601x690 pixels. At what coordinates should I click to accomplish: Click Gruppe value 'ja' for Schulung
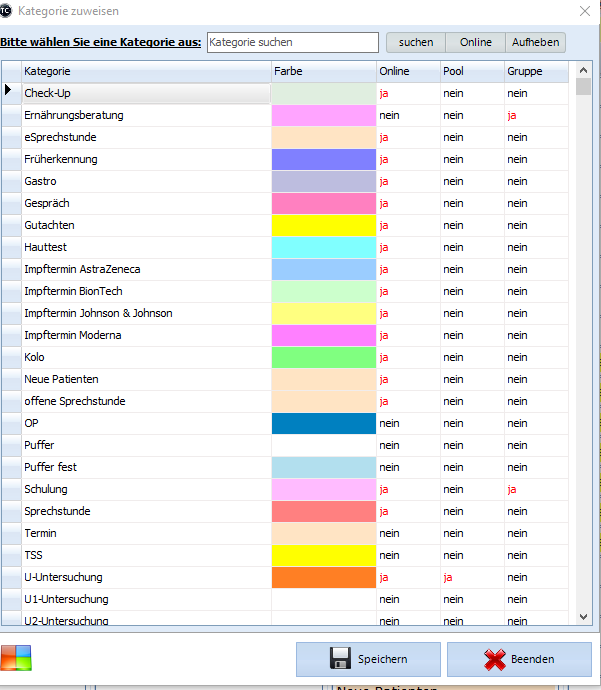[x=512, y=489]
